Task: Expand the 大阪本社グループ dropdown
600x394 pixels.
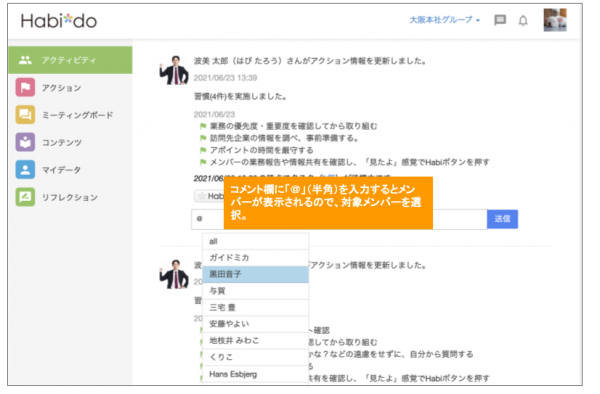Action: [x=444, y=20]
